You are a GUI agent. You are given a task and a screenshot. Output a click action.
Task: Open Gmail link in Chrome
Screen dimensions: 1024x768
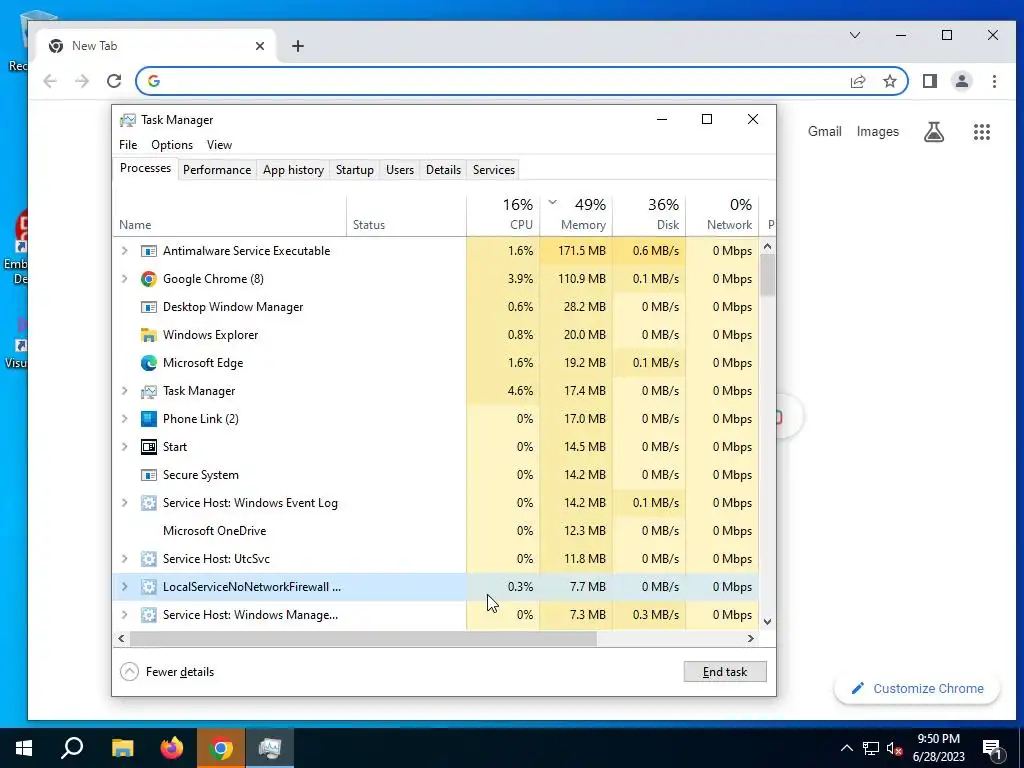(x=824, y=132)
